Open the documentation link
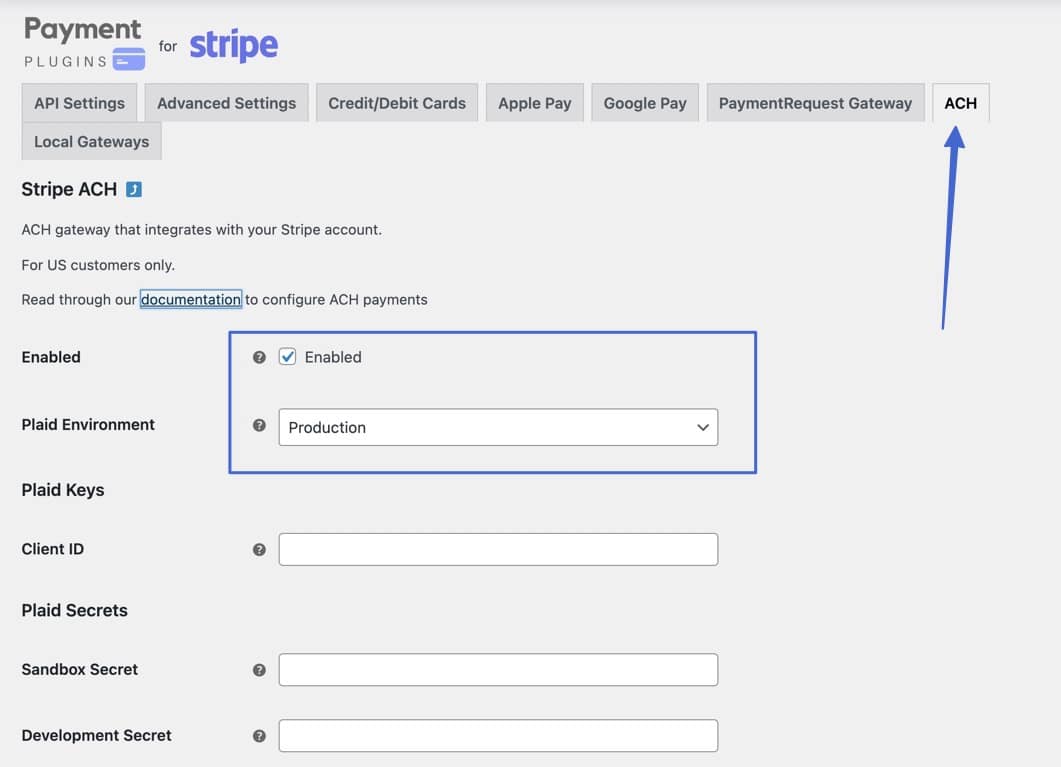The height and width of the screenshot is (767, 1061). (x=190, y=299)
